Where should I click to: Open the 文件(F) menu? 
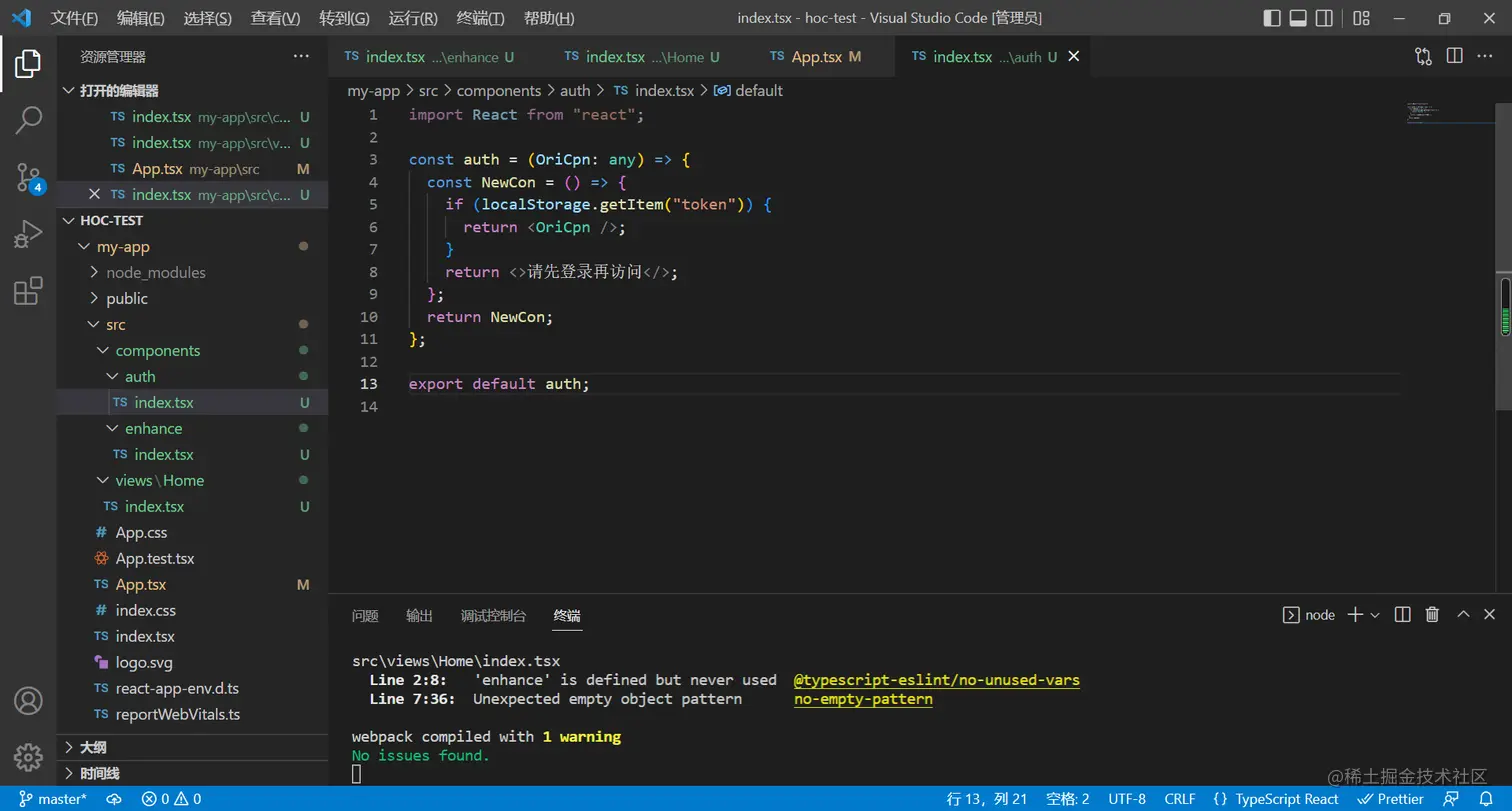coord(74,18)
